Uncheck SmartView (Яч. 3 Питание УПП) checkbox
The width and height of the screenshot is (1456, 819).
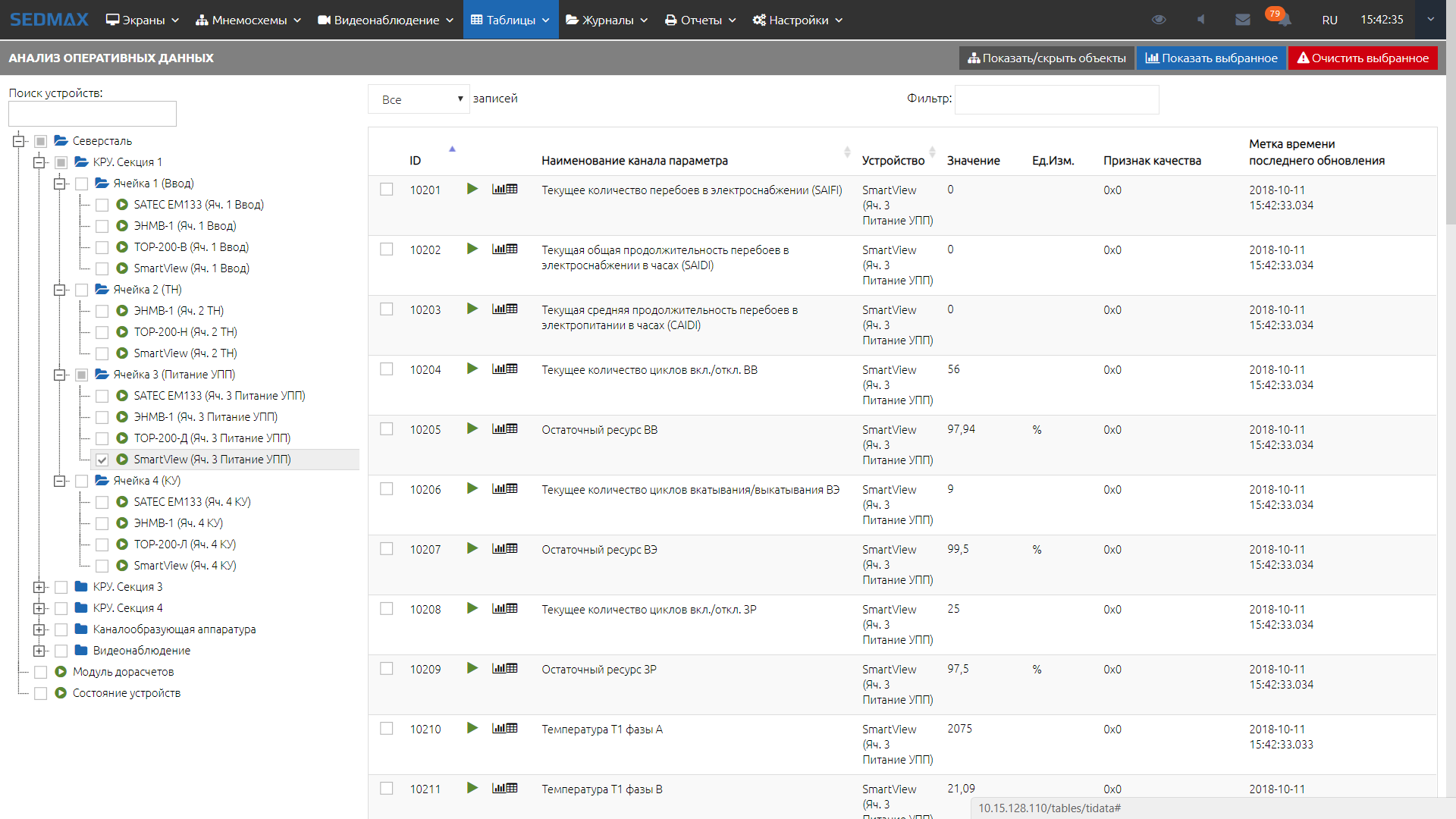point(102,460)
